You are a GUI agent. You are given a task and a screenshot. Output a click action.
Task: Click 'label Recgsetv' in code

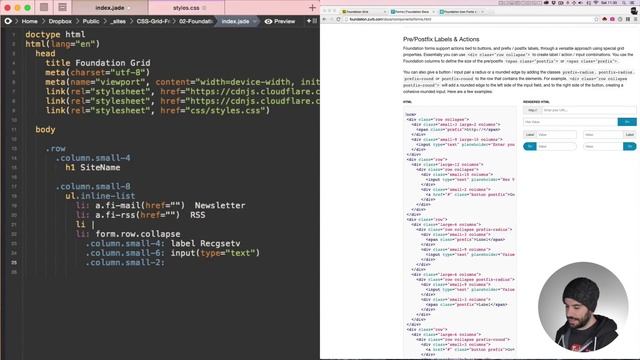click(x=205, y=244)
